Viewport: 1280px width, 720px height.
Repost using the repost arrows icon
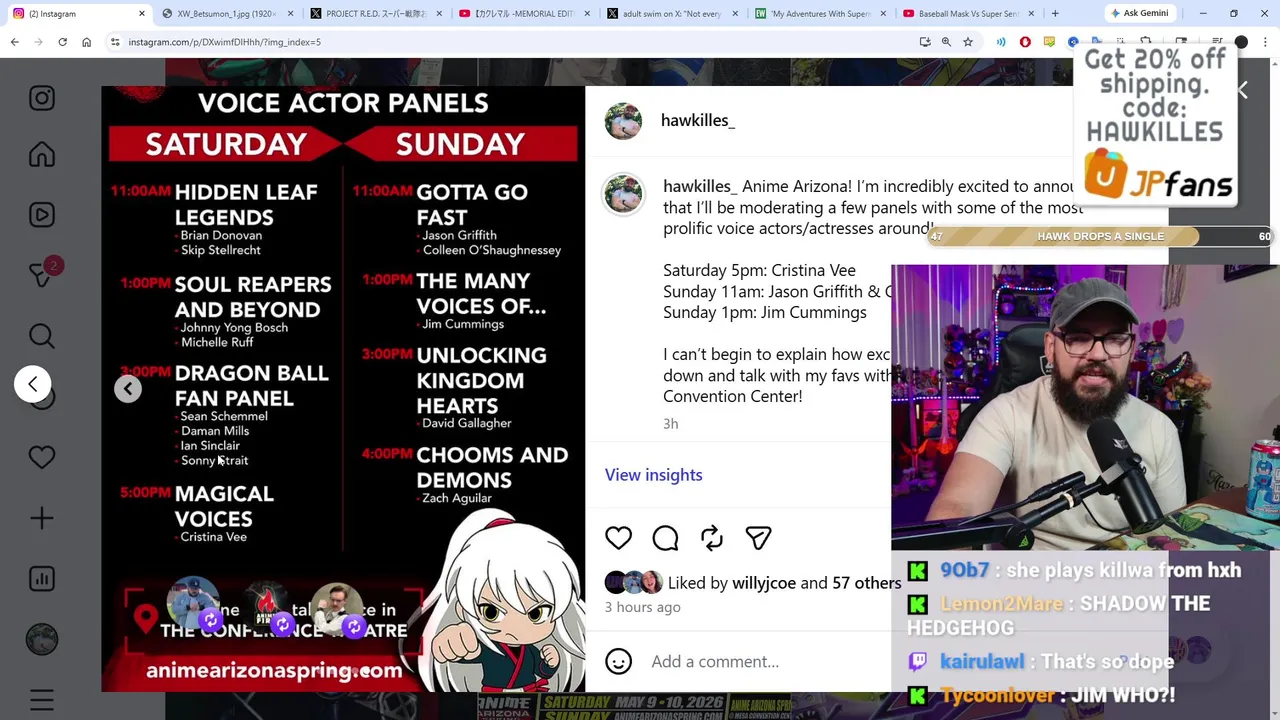712,538
